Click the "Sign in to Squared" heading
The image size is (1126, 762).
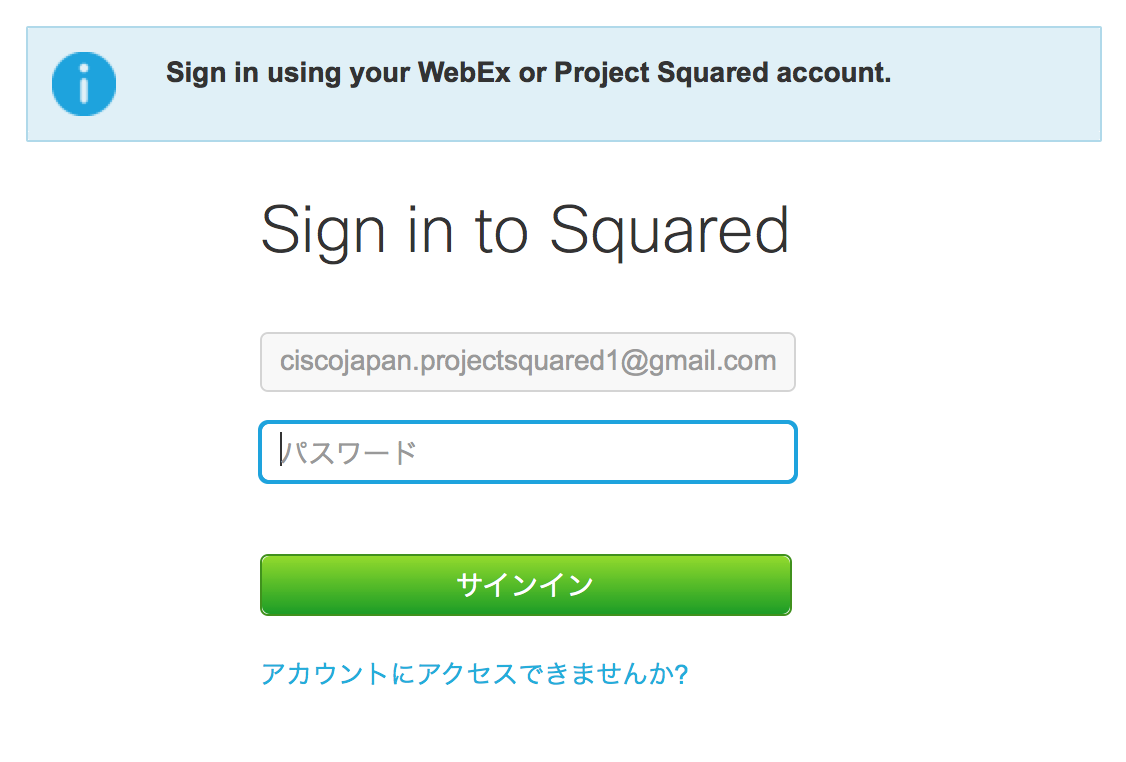point(525,230)
